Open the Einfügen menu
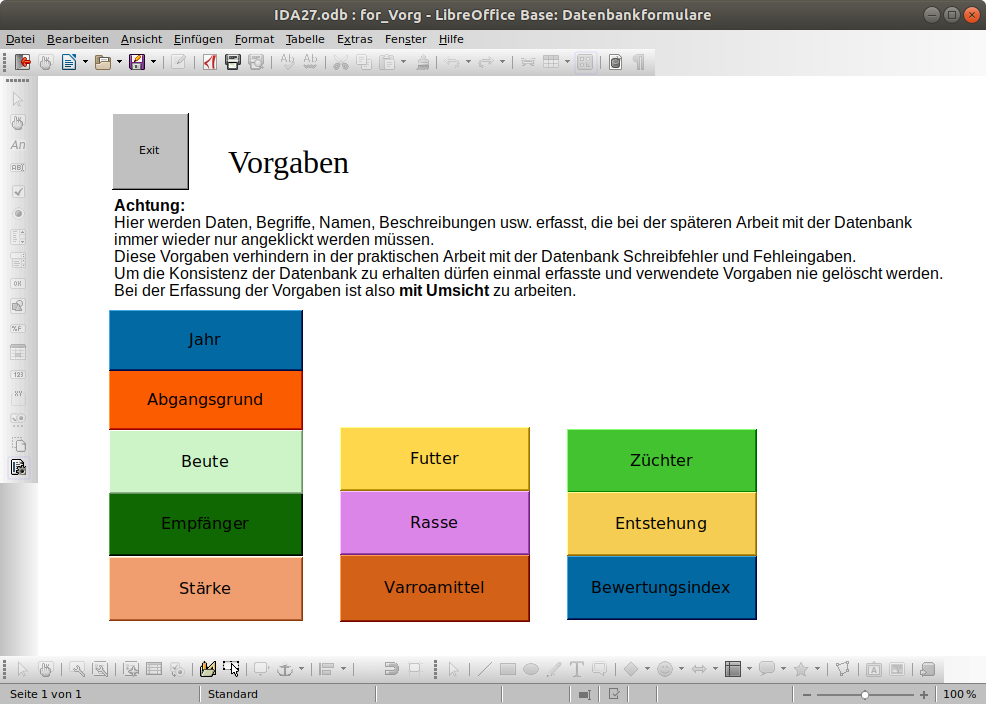 point(198,39)
